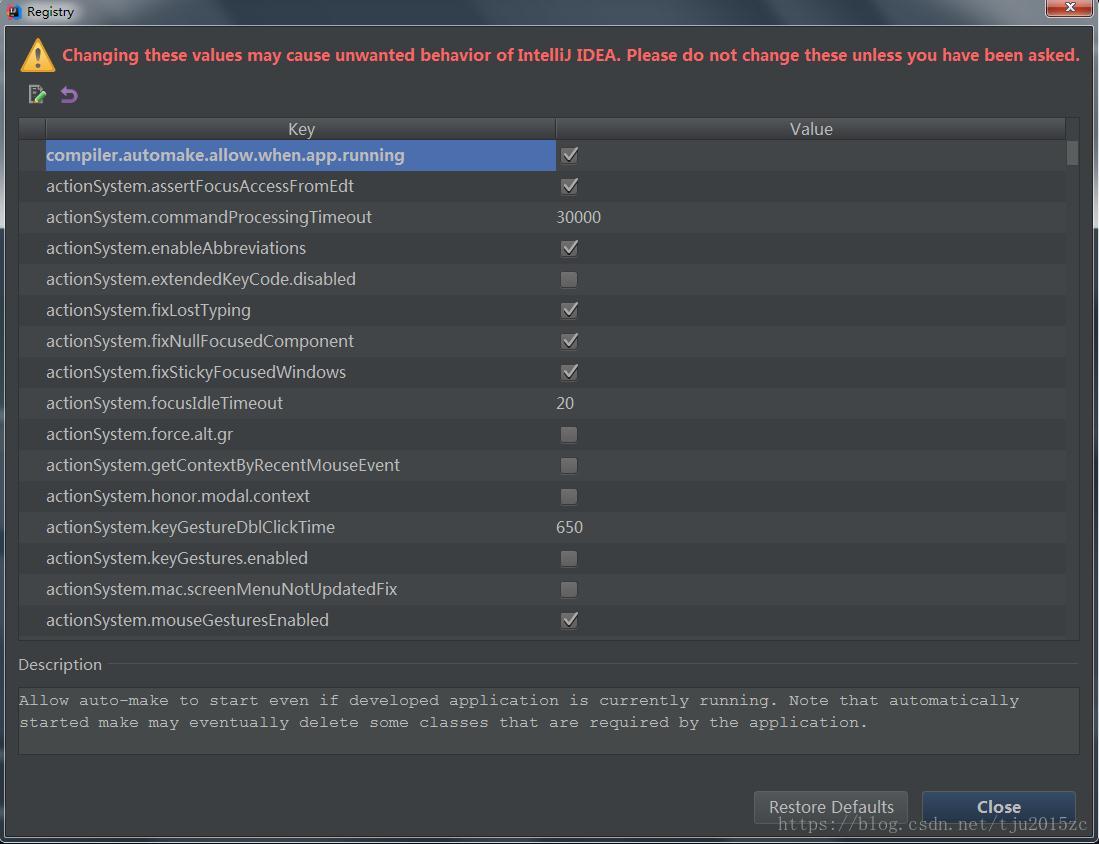Check actionSystem.mac.screenMenuNotUpdatedFix checkbox
Image resolution: width=1099 pixels, height=844 pixels.
pos(569,589)
